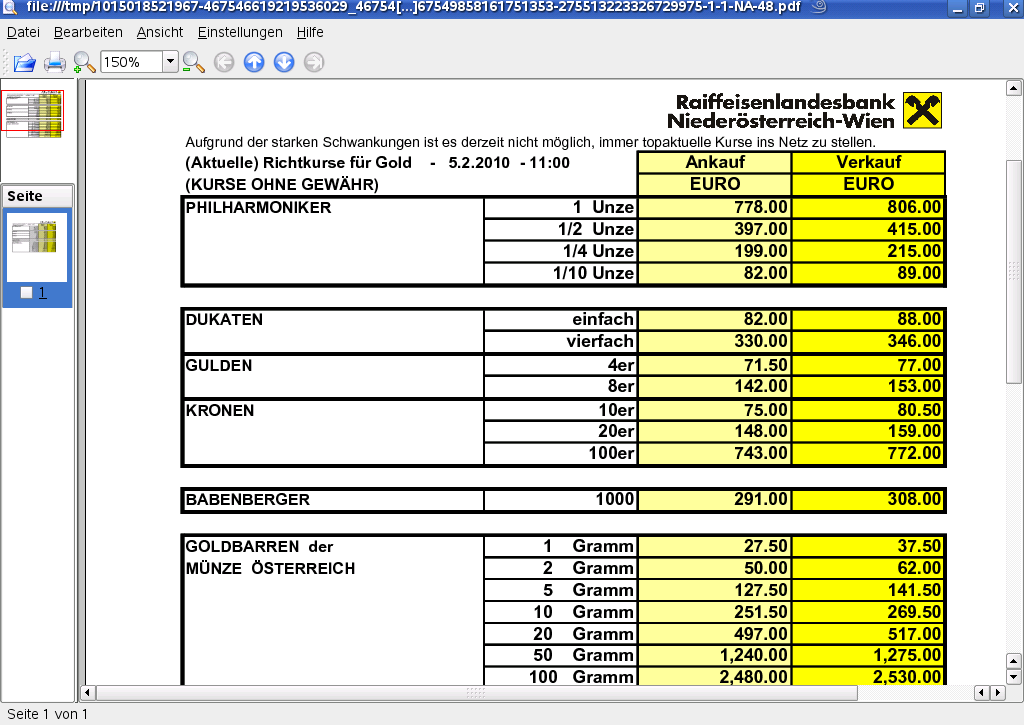1024x725 pixels.
Task: Click the grayed-out back navigation arrow
Action: (x=224, y=63)
